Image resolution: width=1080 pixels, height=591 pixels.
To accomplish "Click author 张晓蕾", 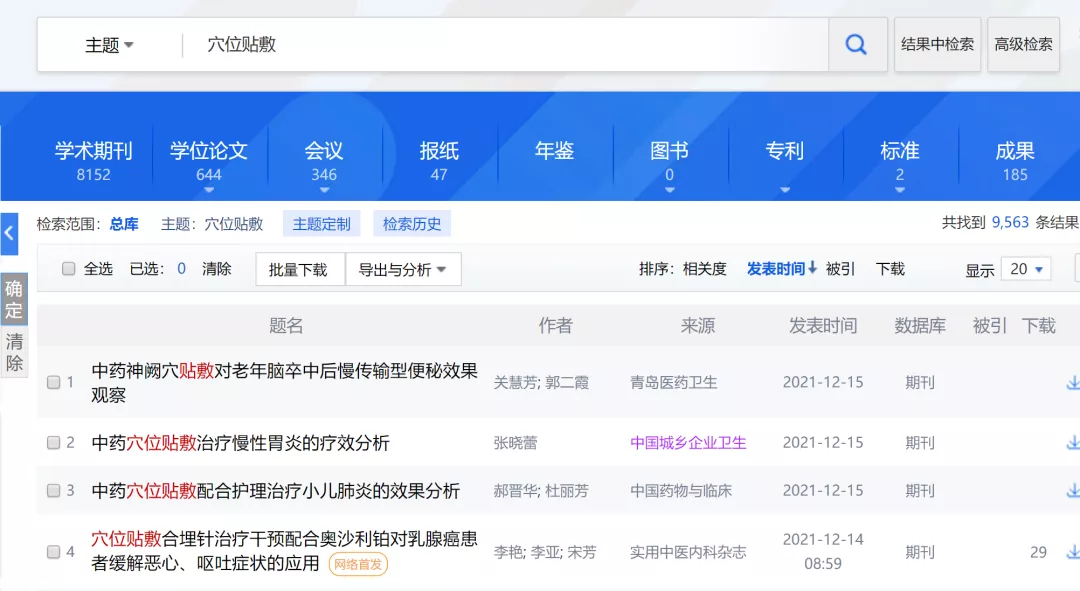I will click(x=515, y=443).
